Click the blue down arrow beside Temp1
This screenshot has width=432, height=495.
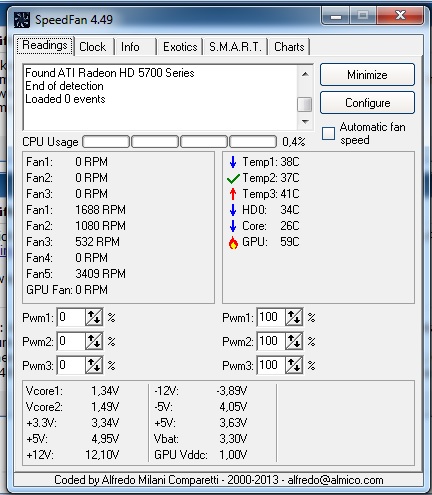coord(233,162)
